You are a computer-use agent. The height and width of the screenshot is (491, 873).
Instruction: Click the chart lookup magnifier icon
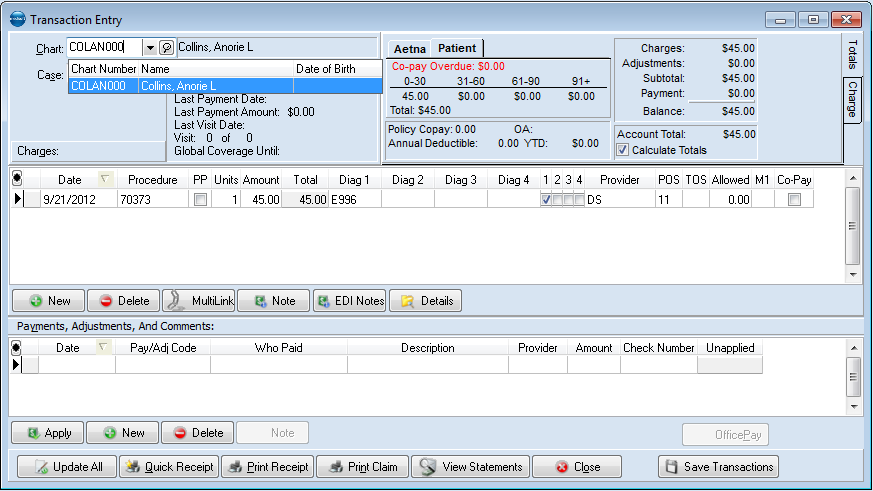click(x=166, y=47)
